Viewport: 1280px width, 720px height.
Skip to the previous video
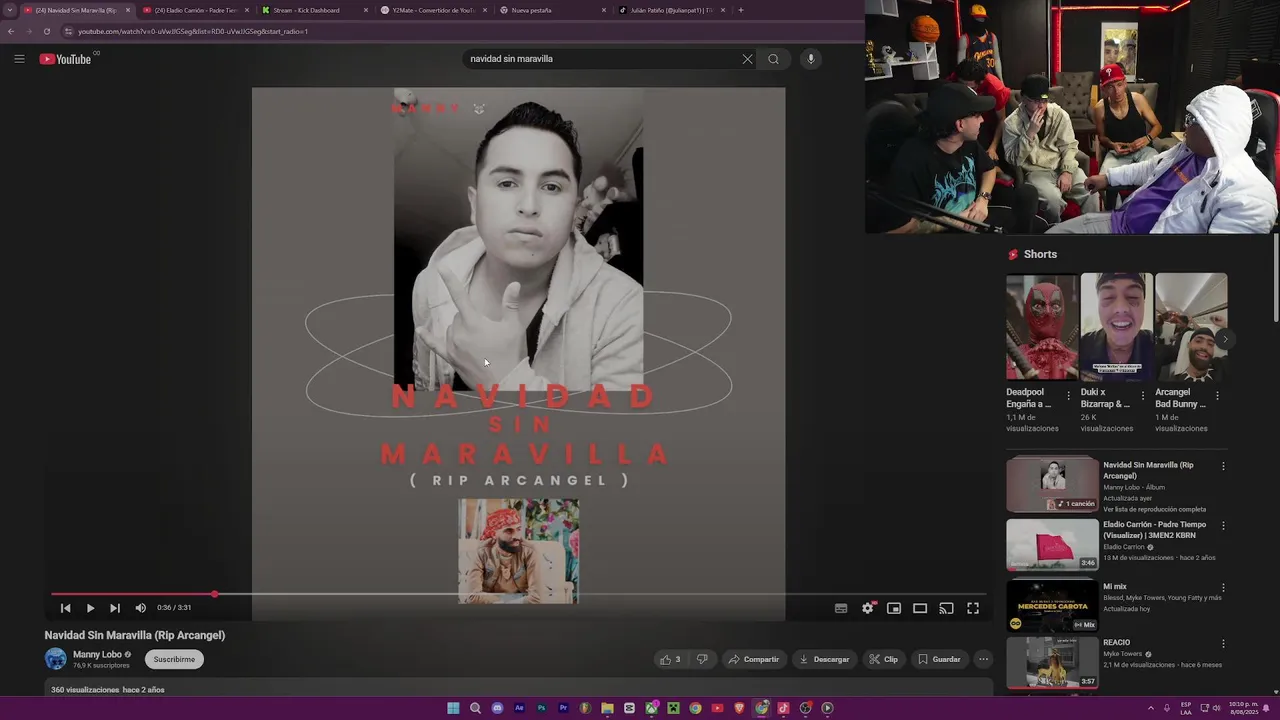coord(65,608)
